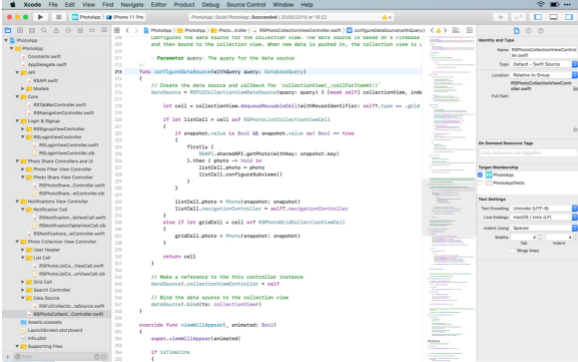Hide the left Navigator panel toggle
Image resolution: width=578 pixels, height=362 pixels.
coord(538,17)
